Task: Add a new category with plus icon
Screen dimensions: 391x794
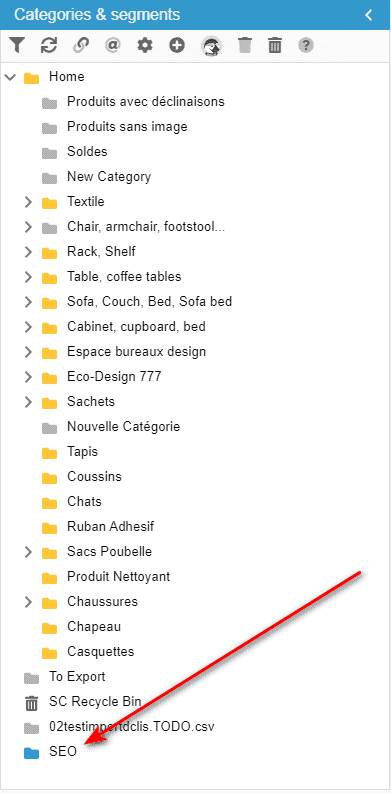Action: tap(176, 46)
